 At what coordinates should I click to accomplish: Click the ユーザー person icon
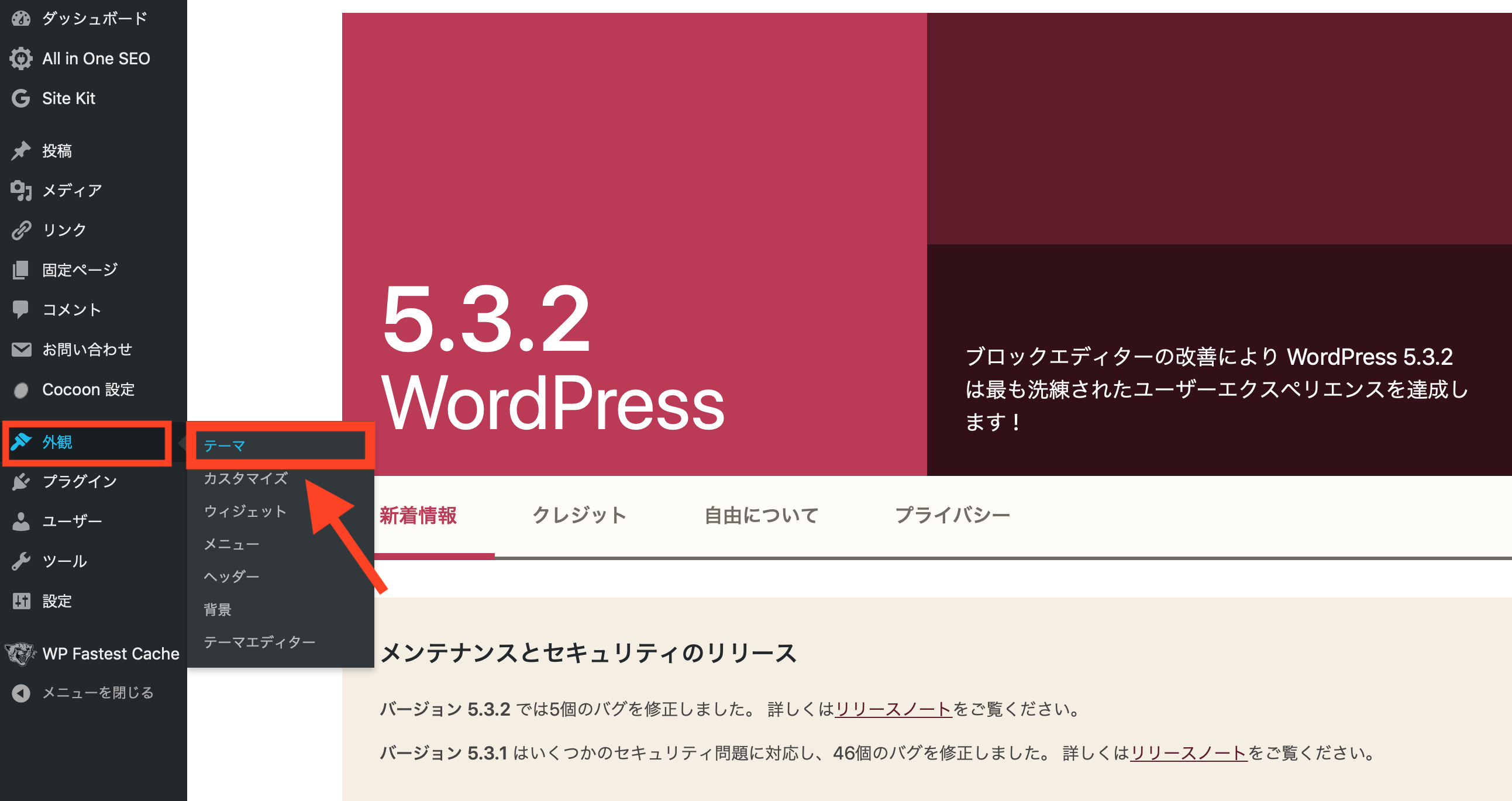(21, 521)
